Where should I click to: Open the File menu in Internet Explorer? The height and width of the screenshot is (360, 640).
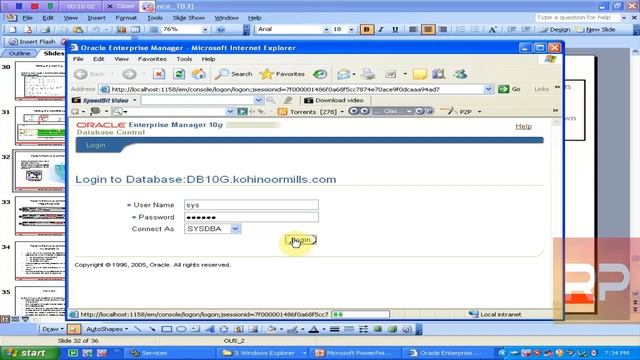click(78, 59)
